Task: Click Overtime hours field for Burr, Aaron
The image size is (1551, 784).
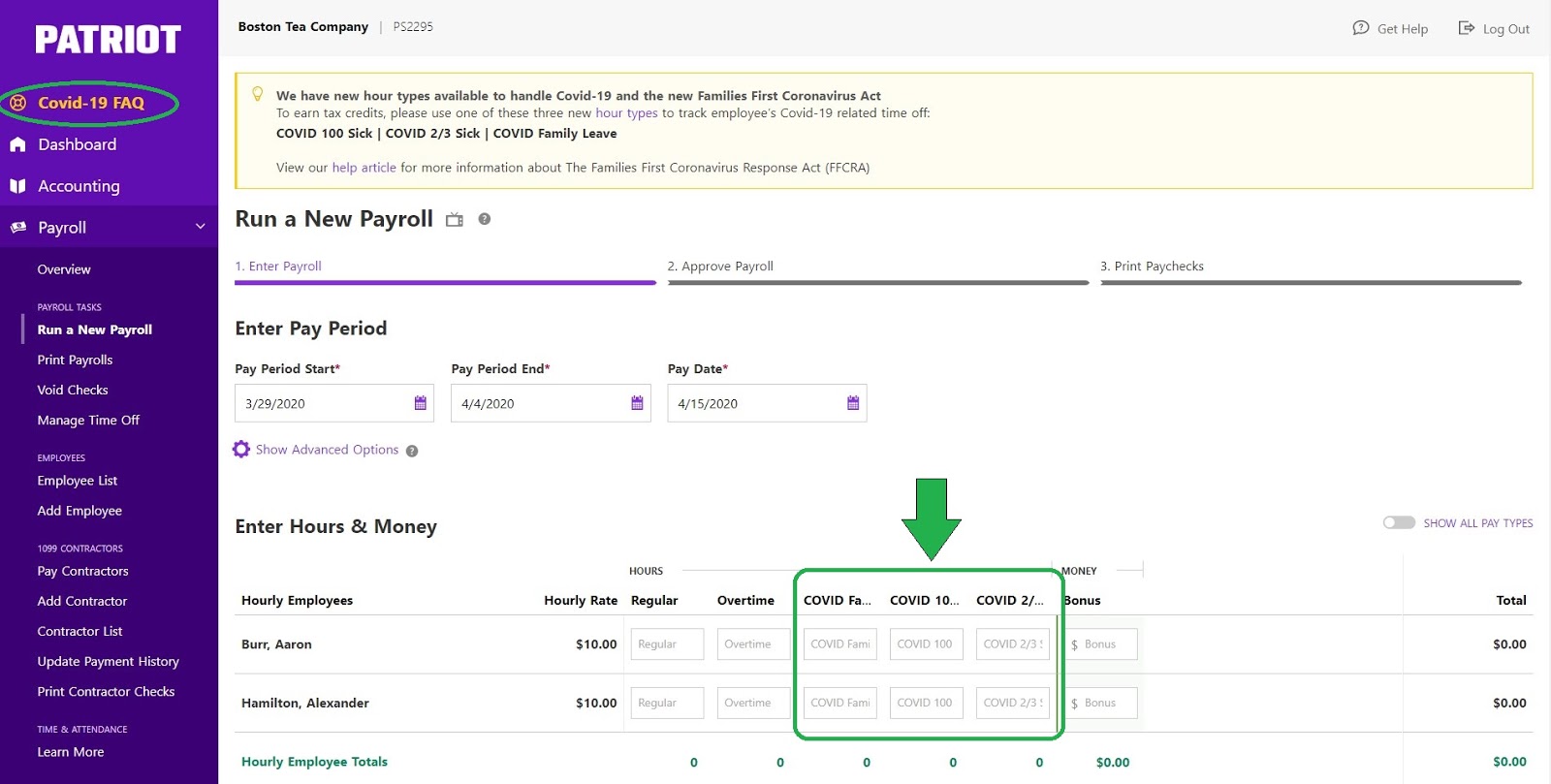Action: click(x=753, y=644)
